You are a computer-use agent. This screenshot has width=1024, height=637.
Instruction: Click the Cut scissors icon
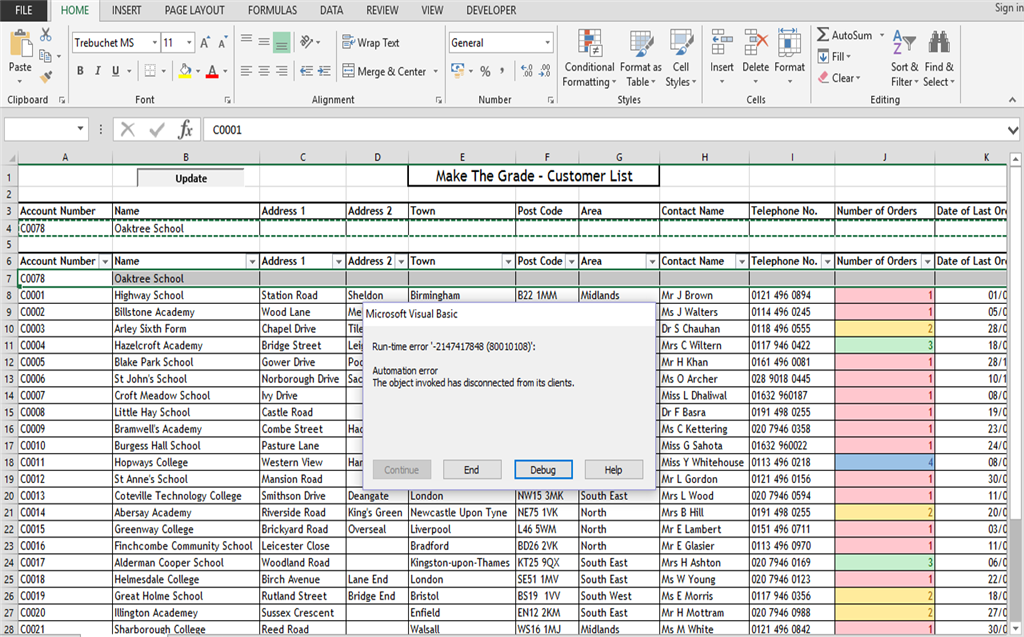pyautogui.click(x=46, y=35)
